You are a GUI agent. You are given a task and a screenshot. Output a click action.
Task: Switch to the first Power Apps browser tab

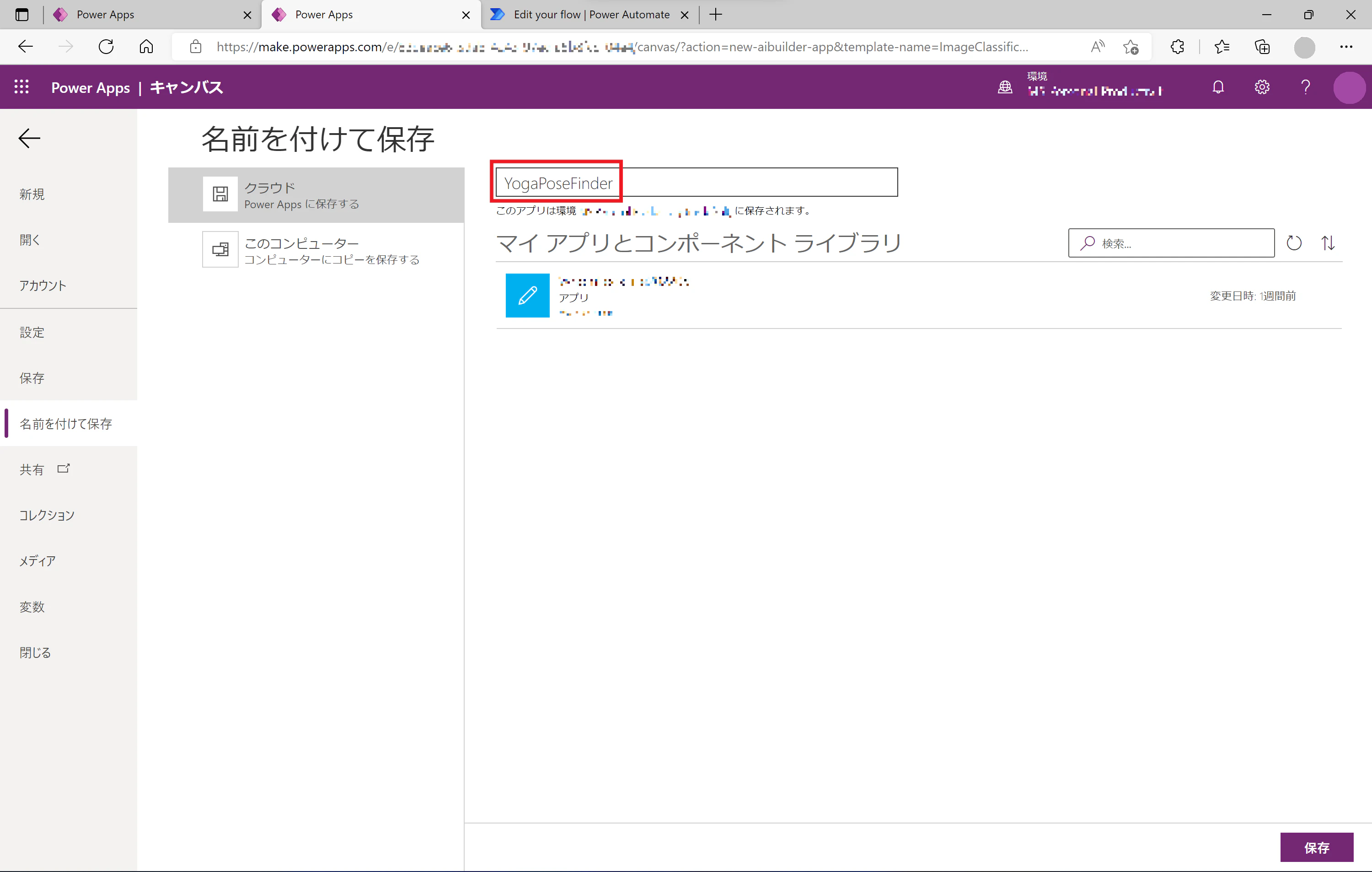152,15
